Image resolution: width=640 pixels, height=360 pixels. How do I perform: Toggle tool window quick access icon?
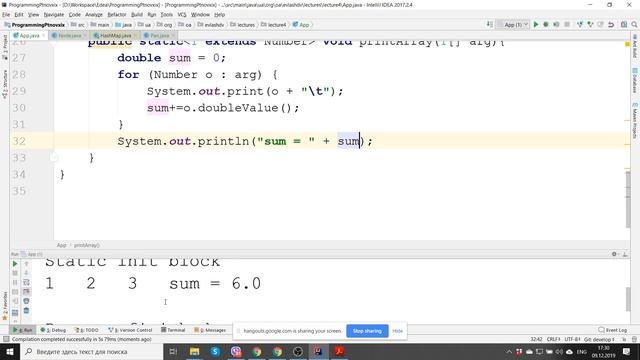click(x=6, y=339)
